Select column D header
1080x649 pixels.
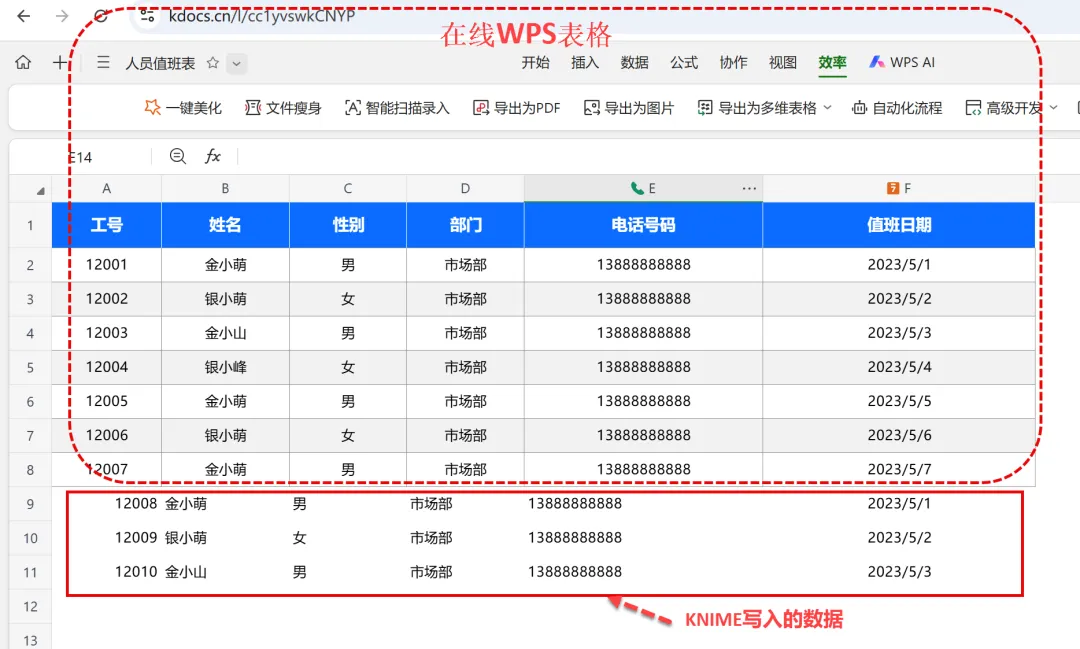pos(466,188)
